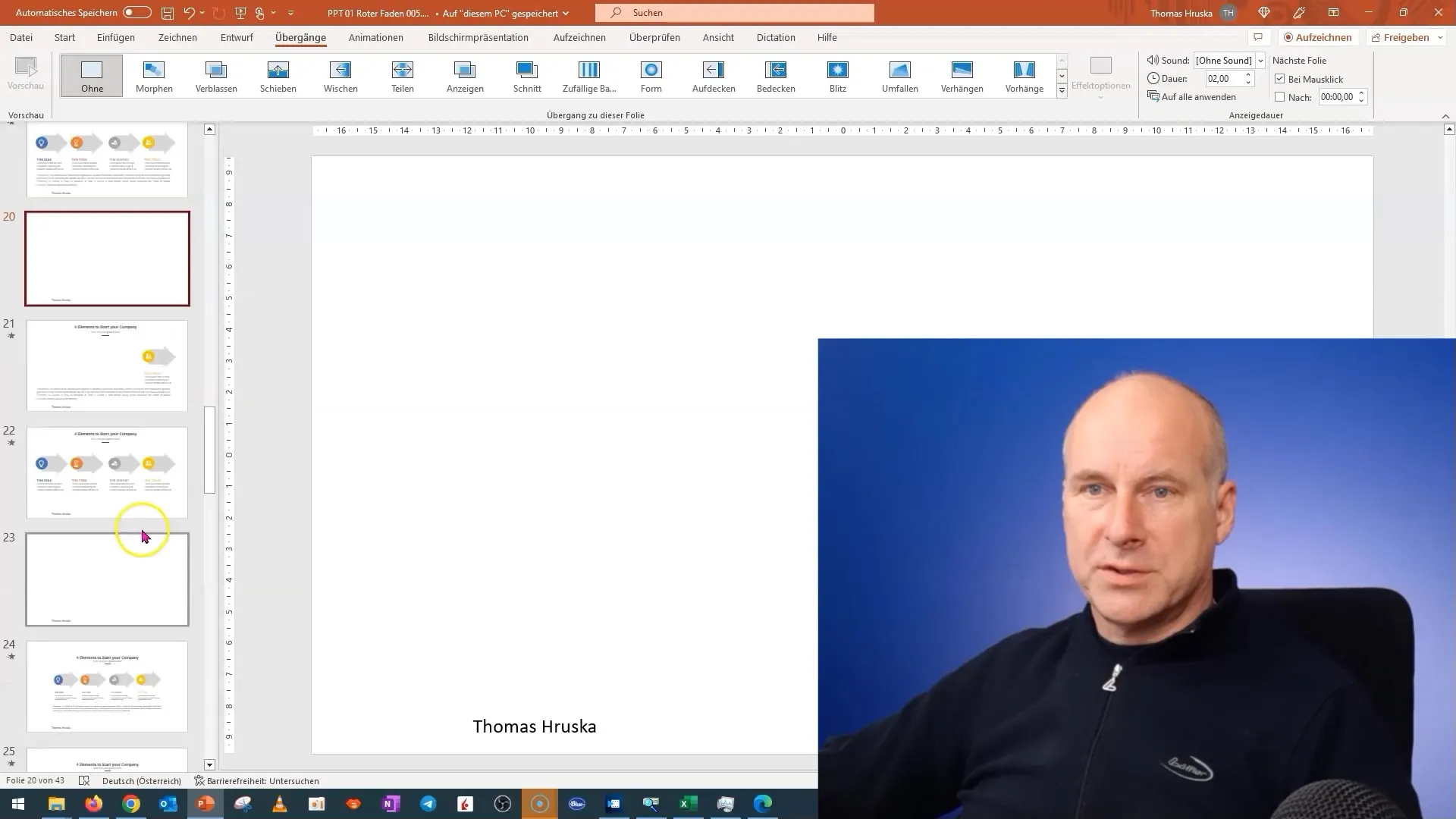Move the transitions gallery down one row
Image resolution: width=1456 pixels, height=819 pixels.
[x=1062, y=76]
